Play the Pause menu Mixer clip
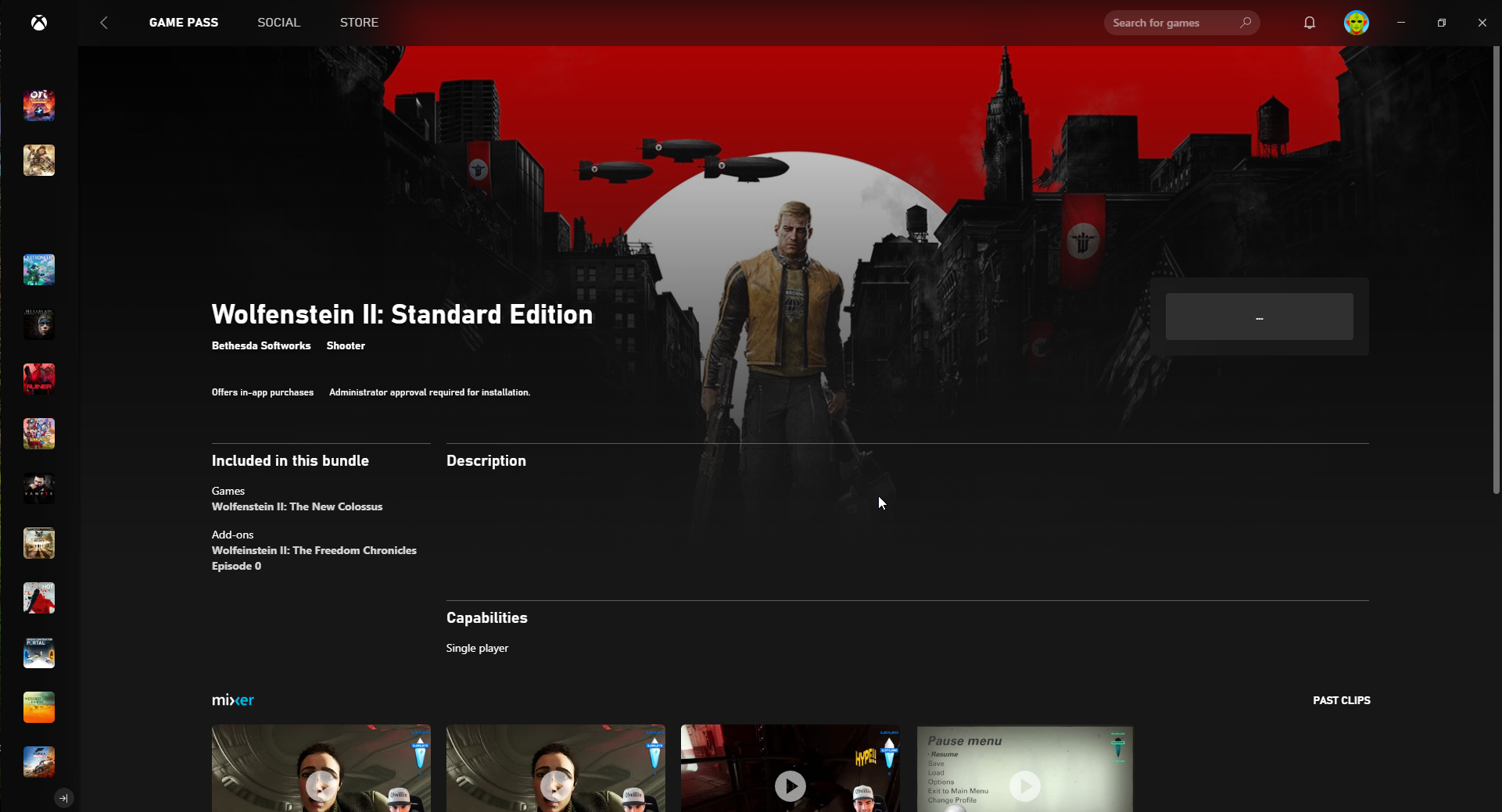 click(1025, 785)
